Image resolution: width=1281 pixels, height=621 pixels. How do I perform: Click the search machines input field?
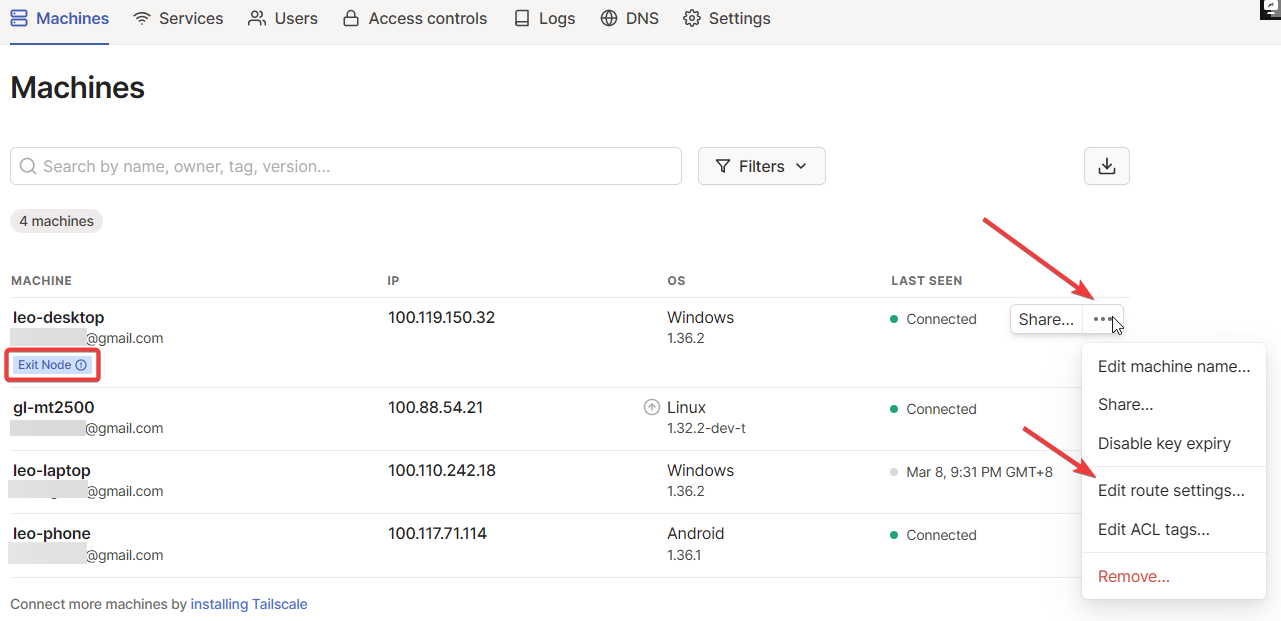coord(346,166)
